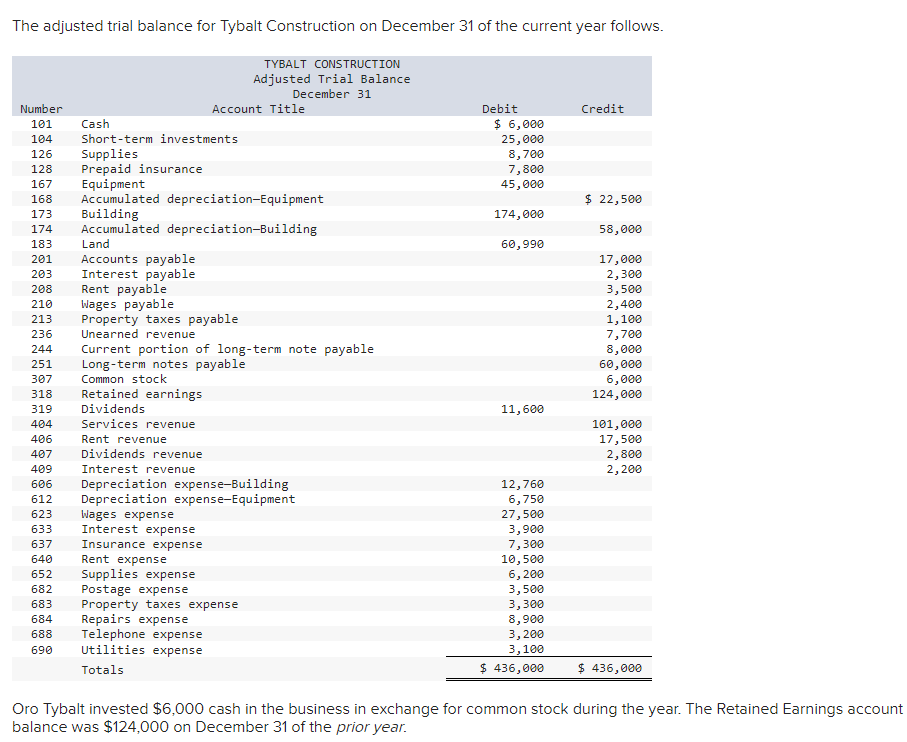Click the December 31 subtitle text
Screen dimensions: 907x742
click(x=332, y=93)
